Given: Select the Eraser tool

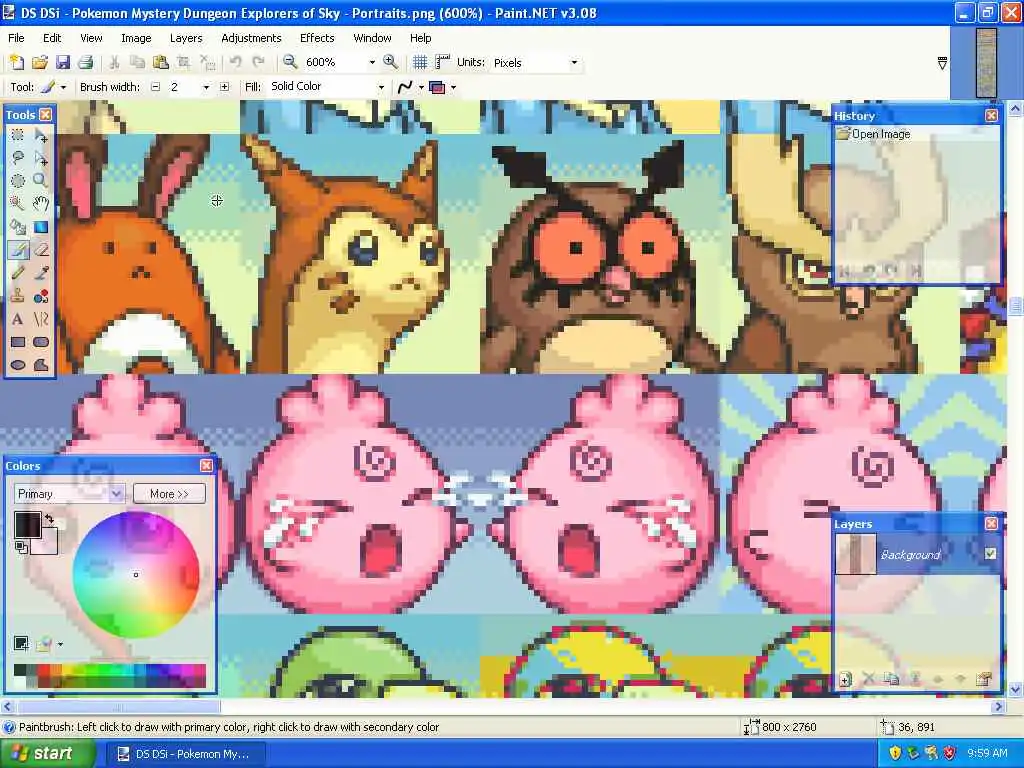Looking at the screenshot, I should pos(41,249).
